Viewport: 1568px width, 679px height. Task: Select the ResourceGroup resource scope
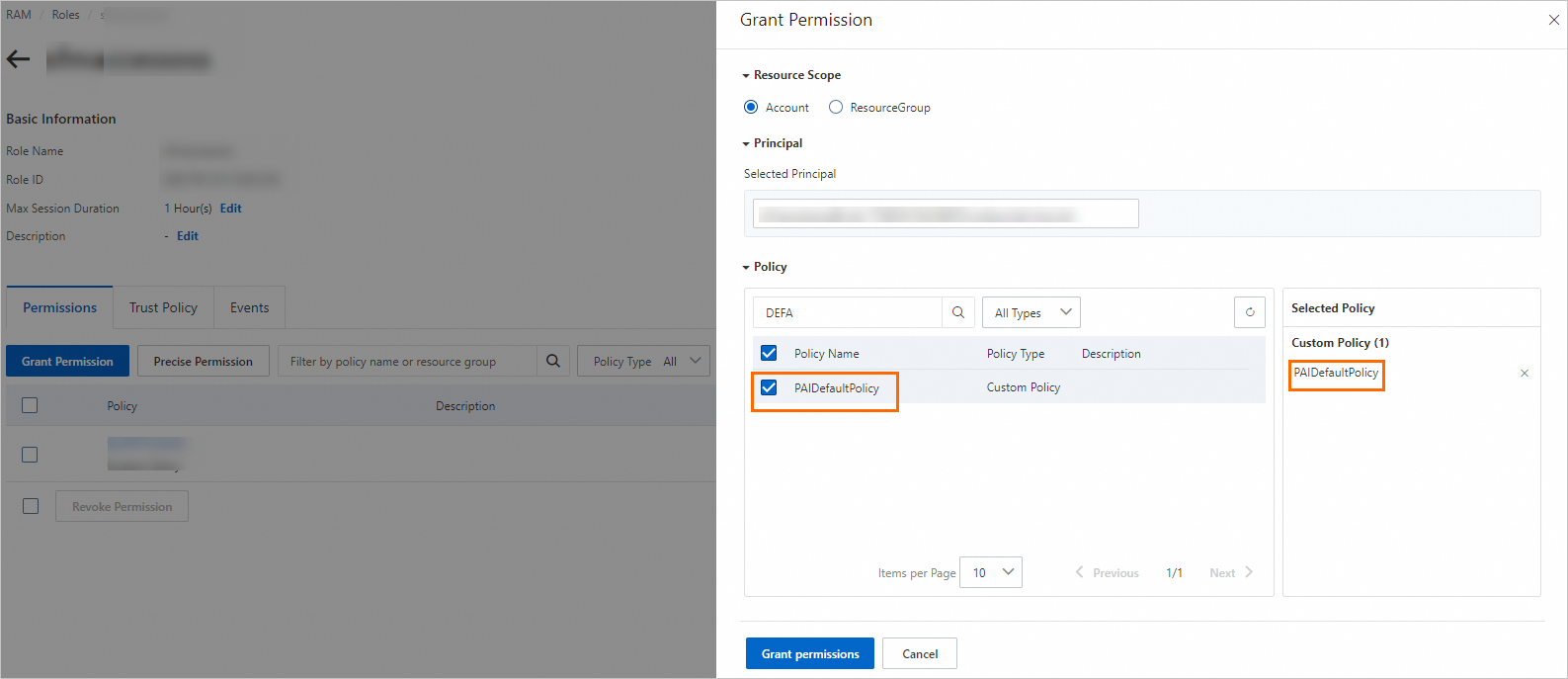point(836,107)
